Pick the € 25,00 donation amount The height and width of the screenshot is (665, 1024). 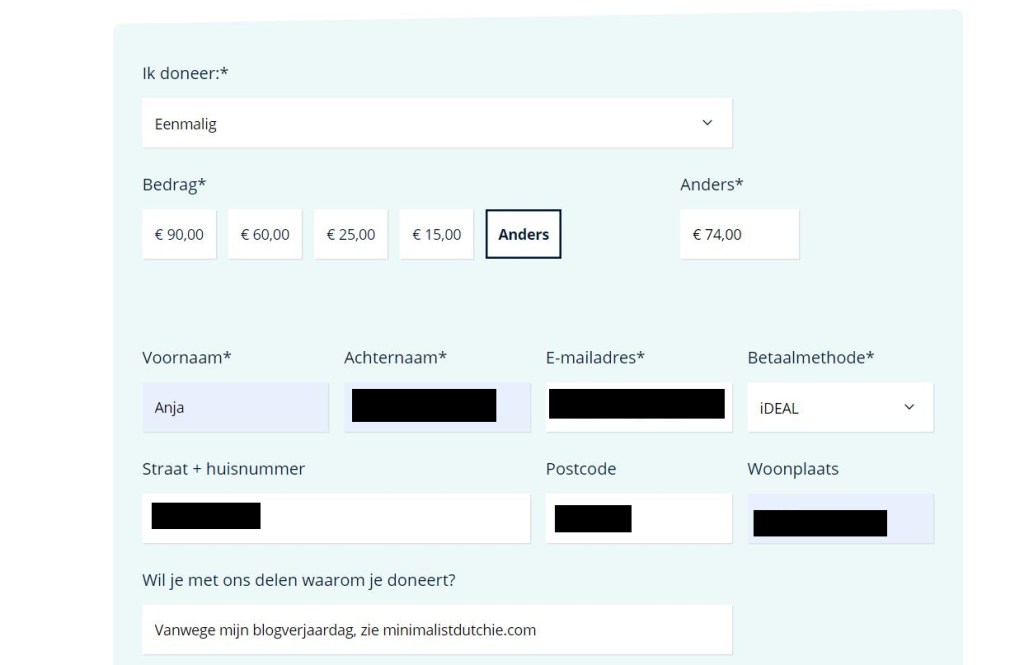pos(351,234)
